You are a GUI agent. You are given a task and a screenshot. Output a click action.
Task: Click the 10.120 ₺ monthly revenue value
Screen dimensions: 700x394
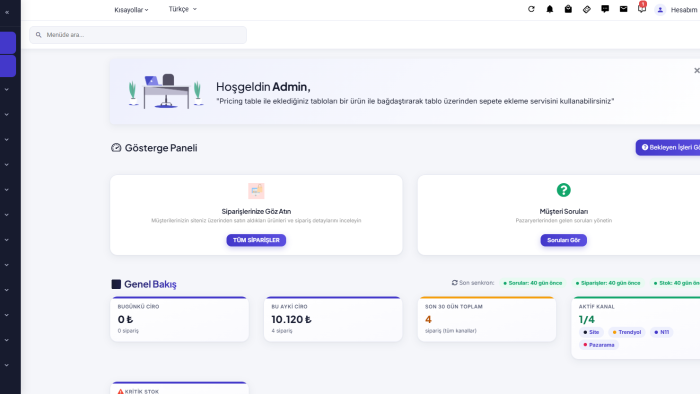click(x=291, y=319)
